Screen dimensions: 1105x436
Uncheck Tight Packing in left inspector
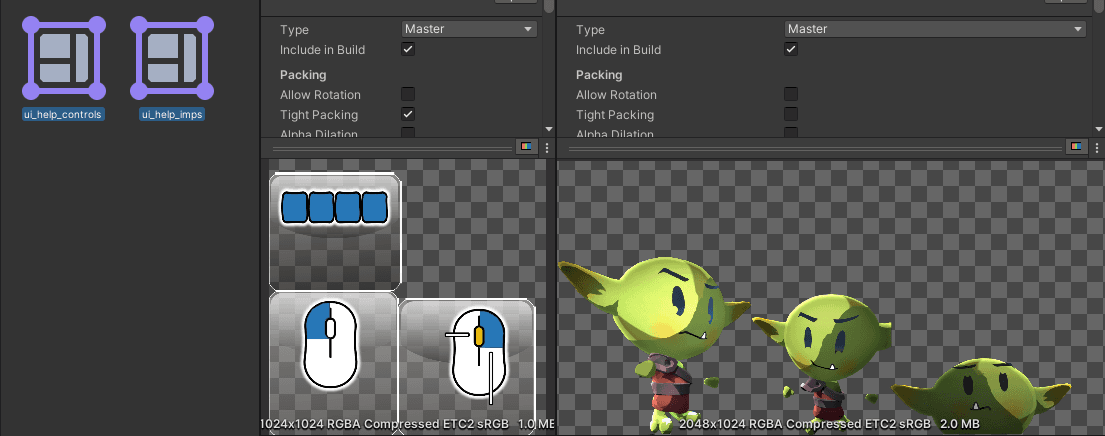(x=407, y=114)
